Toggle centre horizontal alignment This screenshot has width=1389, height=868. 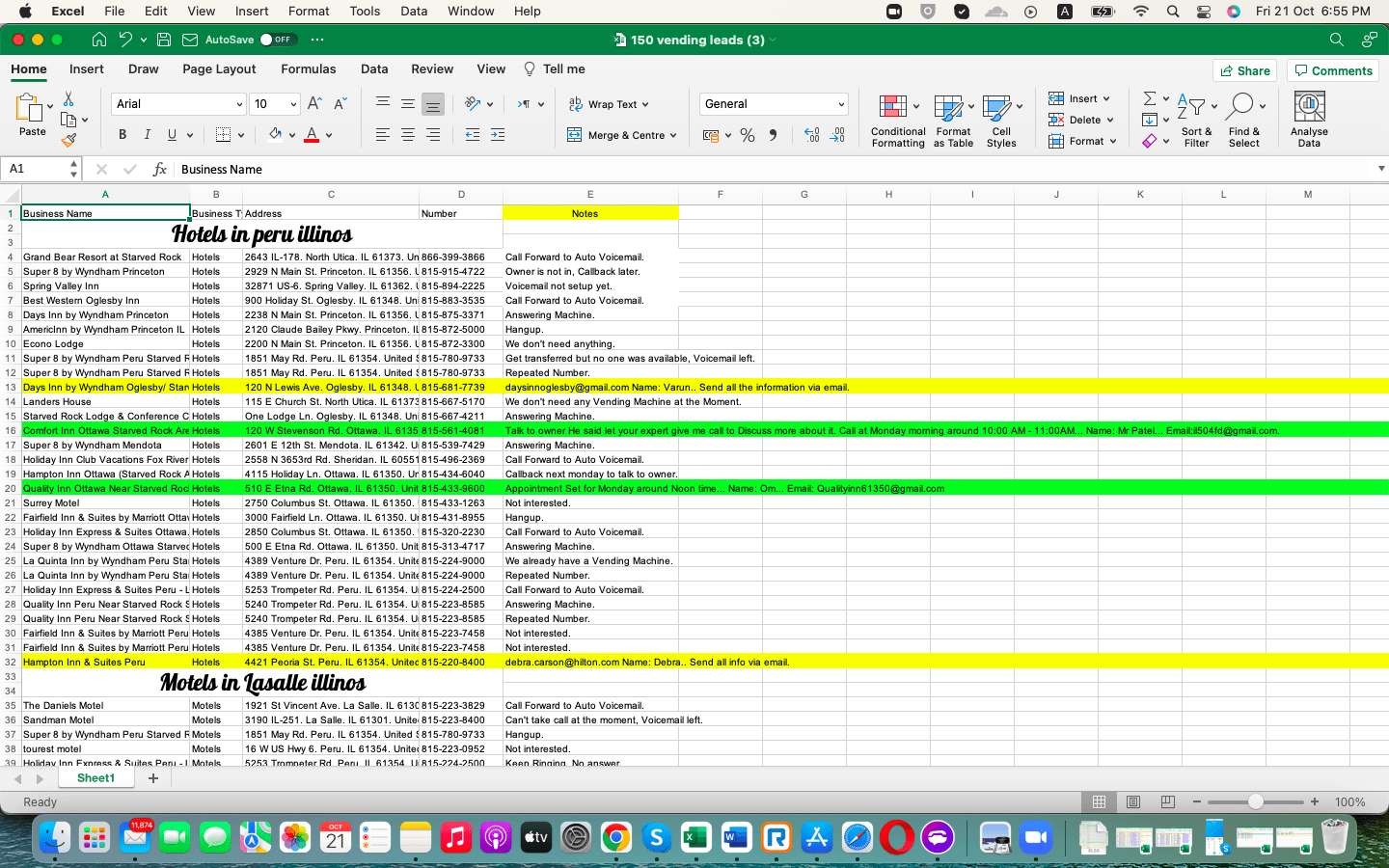[408, 135]
